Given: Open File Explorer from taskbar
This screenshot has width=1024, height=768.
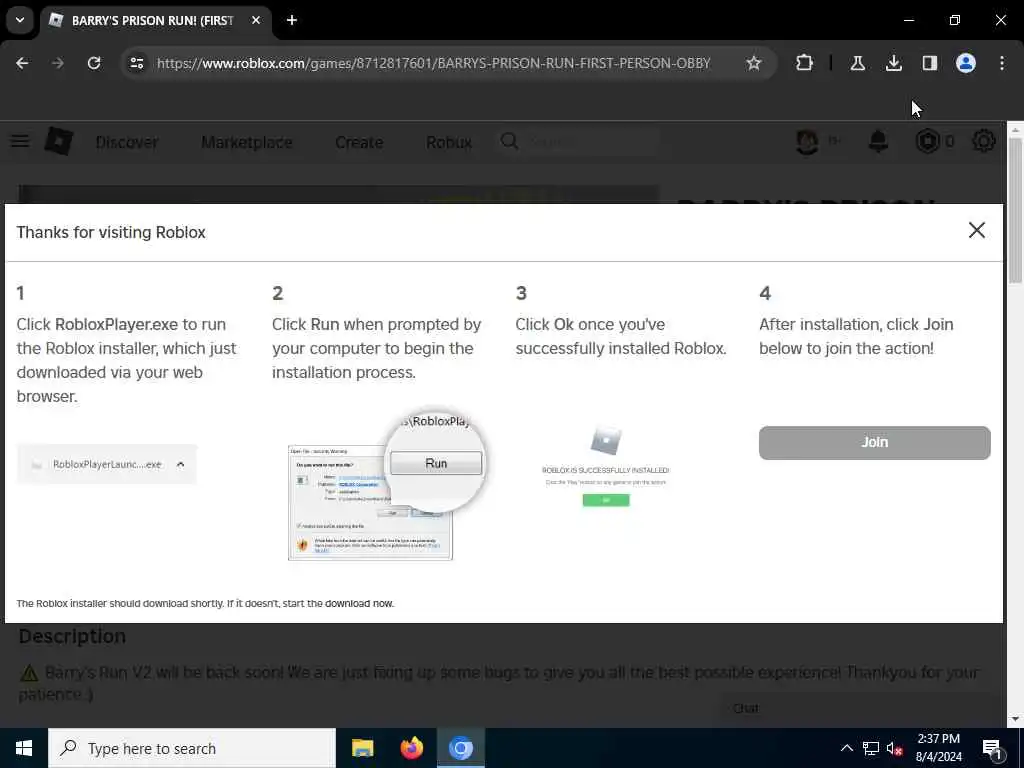Looking at the screenshot, I should (362, 748).
